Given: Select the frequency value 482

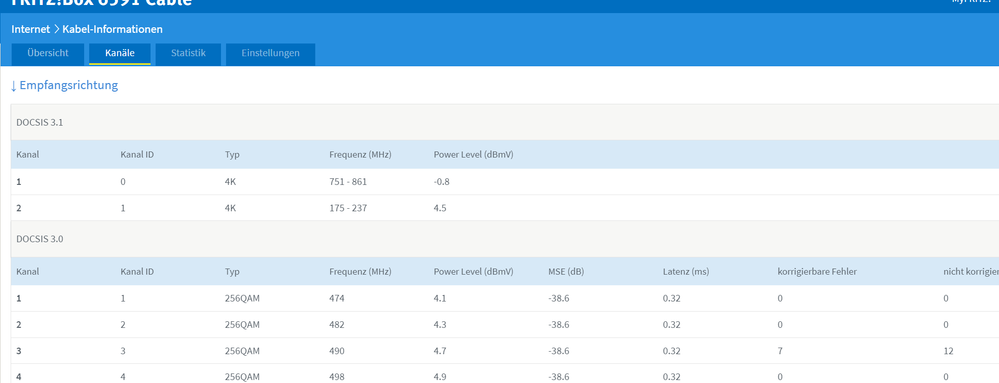Looking at the screenshot, I should (337, 324).
